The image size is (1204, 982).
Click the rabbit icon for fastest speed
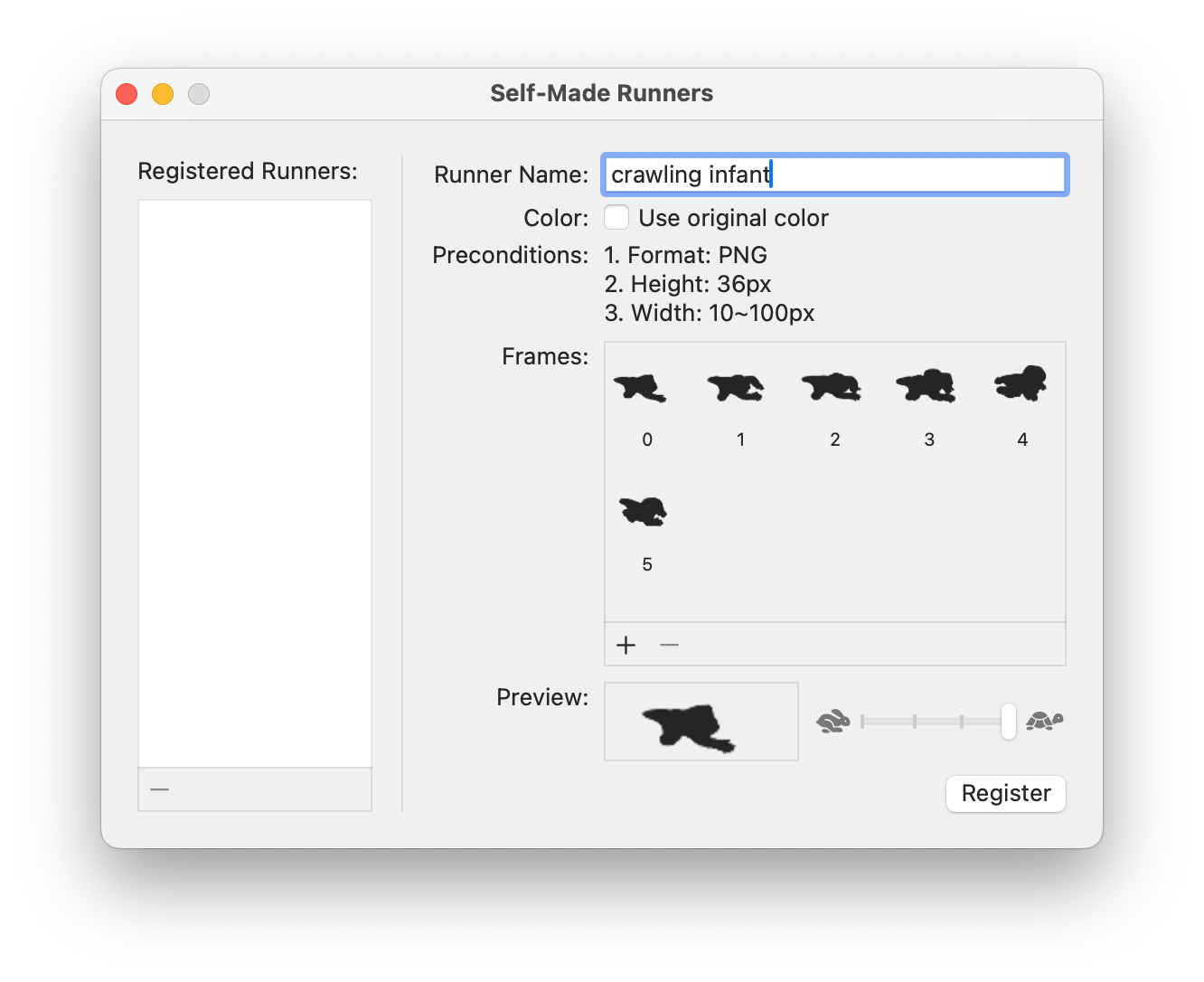tap(833, 721)
